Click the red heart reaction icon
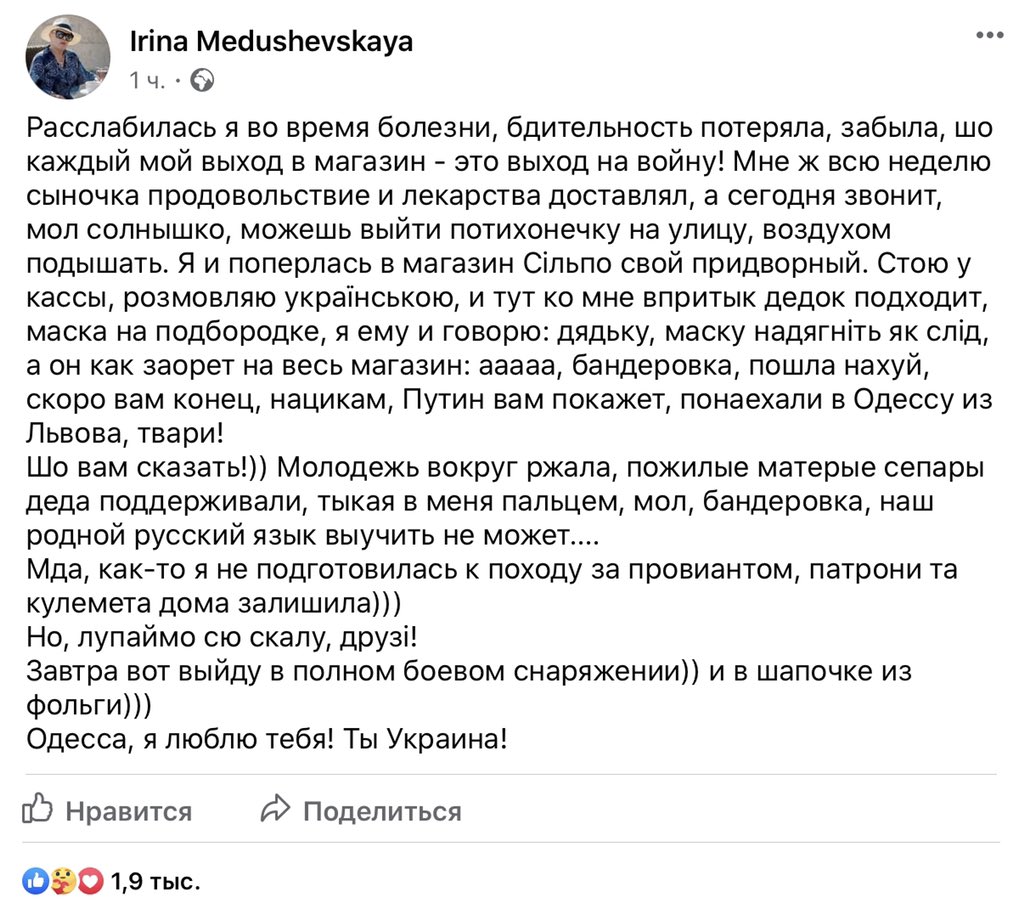Viewport: 1024px width, 914px height. (x=91, y=881)
